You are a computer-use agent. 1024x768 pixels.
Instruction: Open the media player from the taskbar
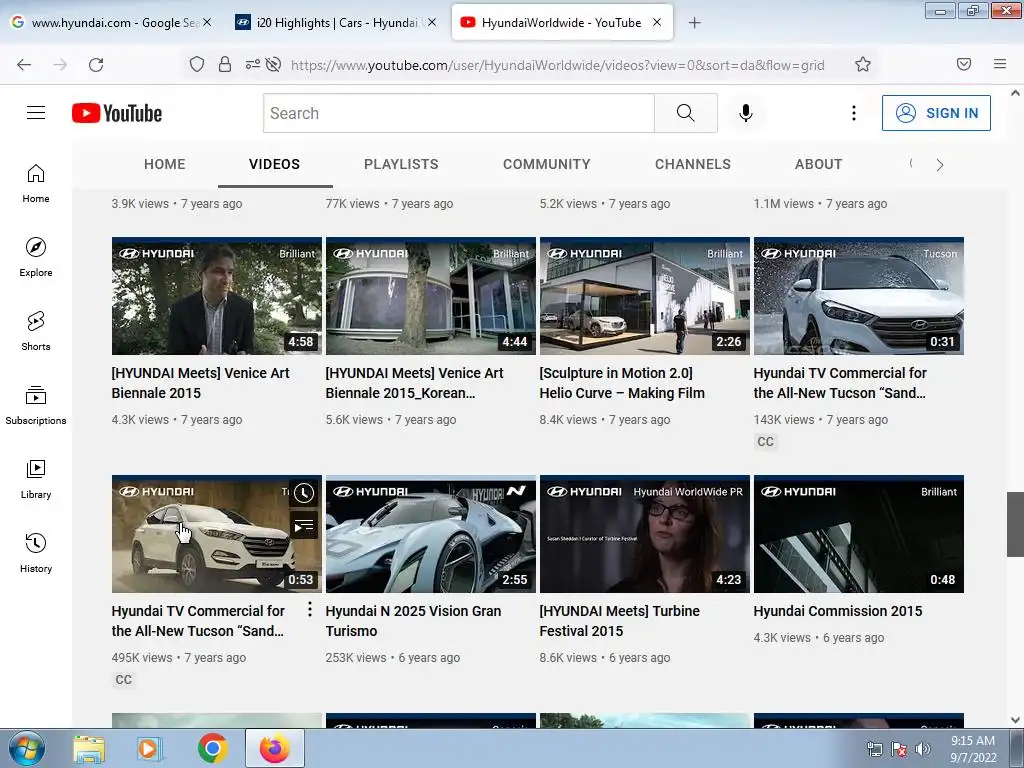150,749
